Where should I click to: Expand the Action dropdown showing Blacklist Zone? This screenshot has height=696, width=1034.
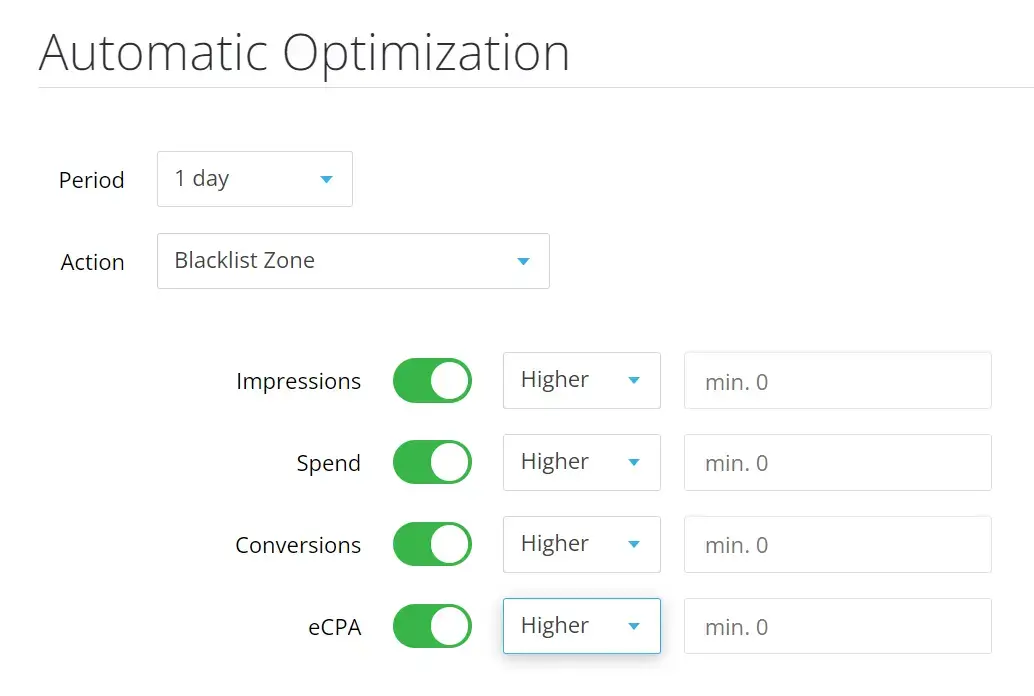coord(352,261)
